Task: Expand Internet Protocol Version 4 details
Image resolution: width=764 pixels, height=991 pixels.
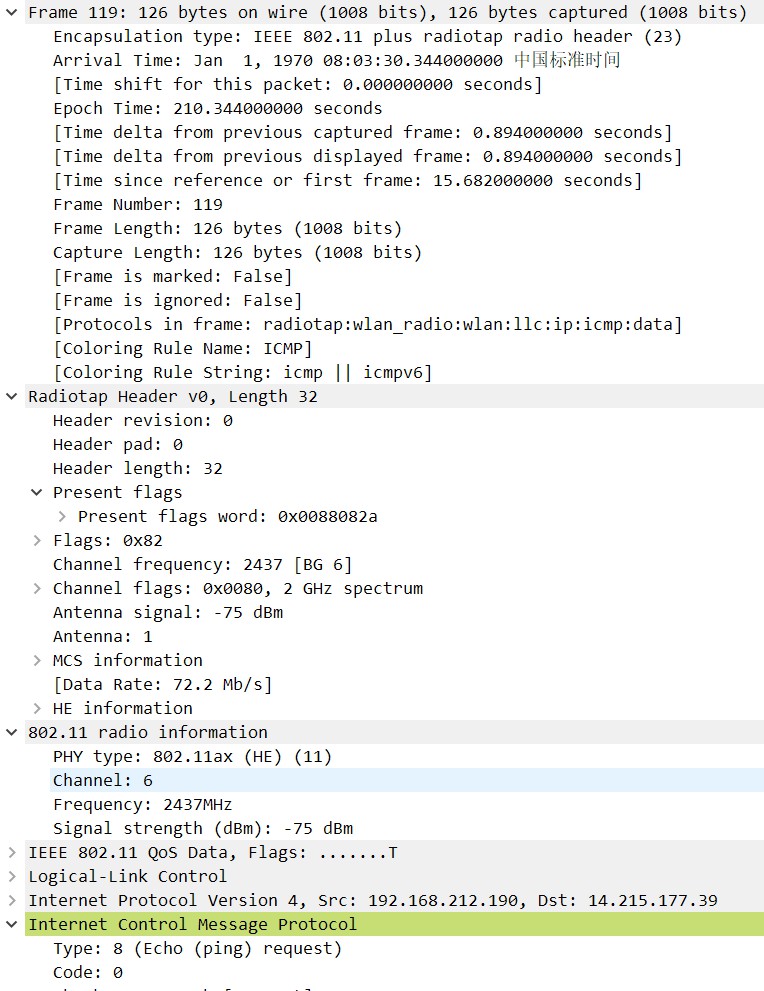Action: click(x=12, y=901)
